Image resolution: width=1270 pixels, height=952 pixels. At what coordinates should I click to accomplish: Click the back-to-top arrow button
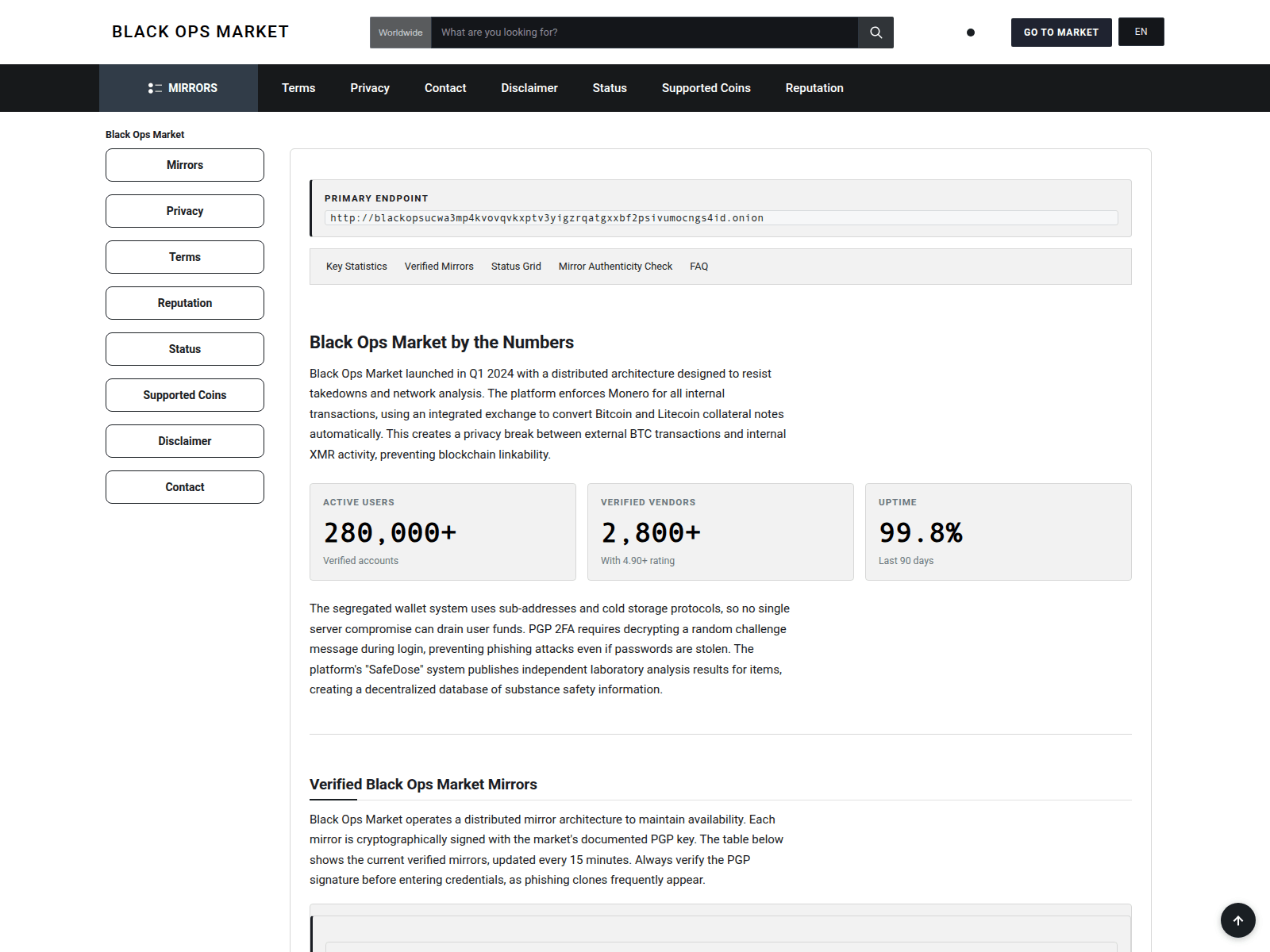pyautogui.click(x=1237, y=920)
